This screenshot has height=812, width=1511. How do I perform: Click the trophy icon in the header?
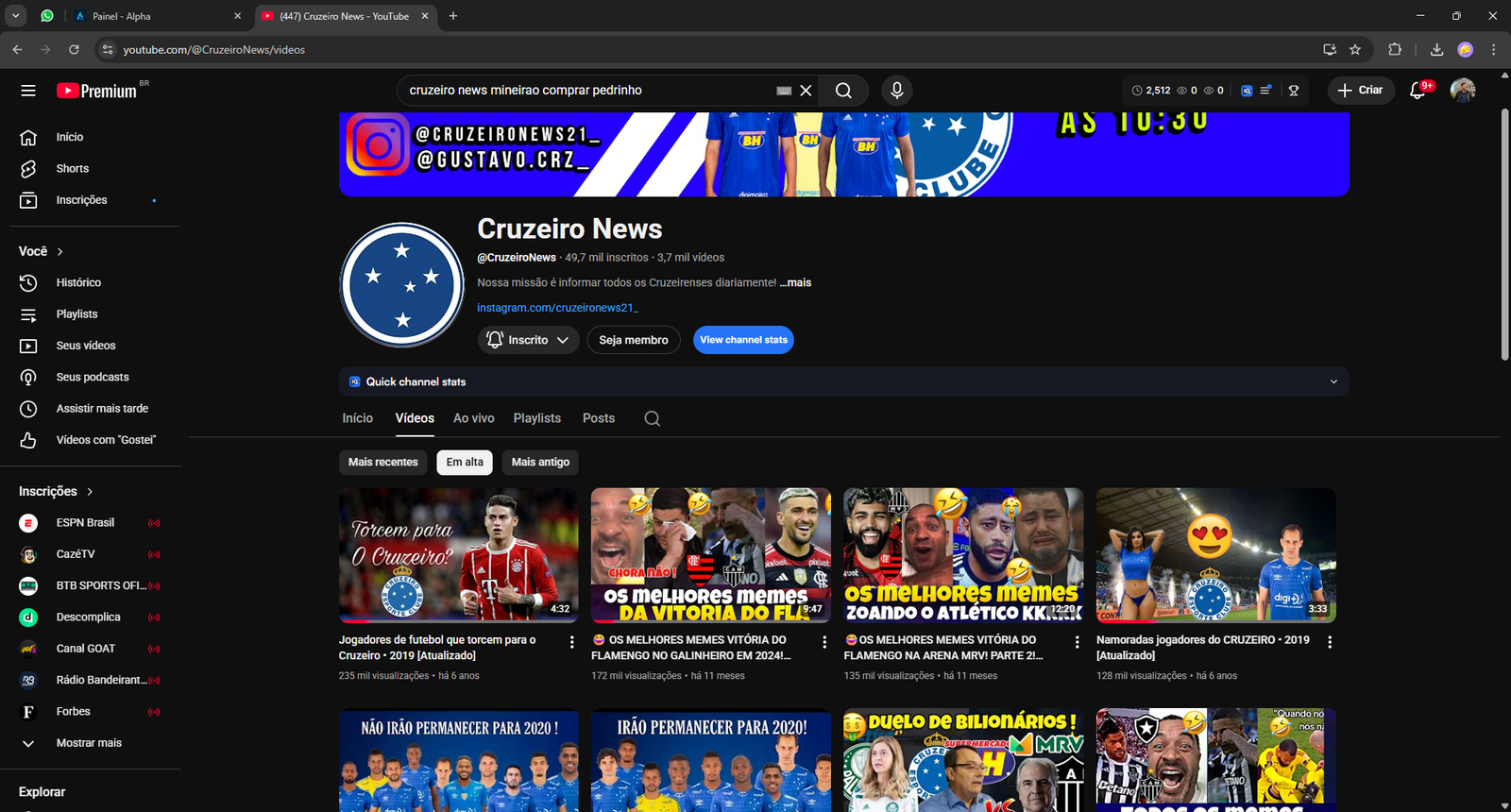pyautogui.click(x=1294, y=91)
